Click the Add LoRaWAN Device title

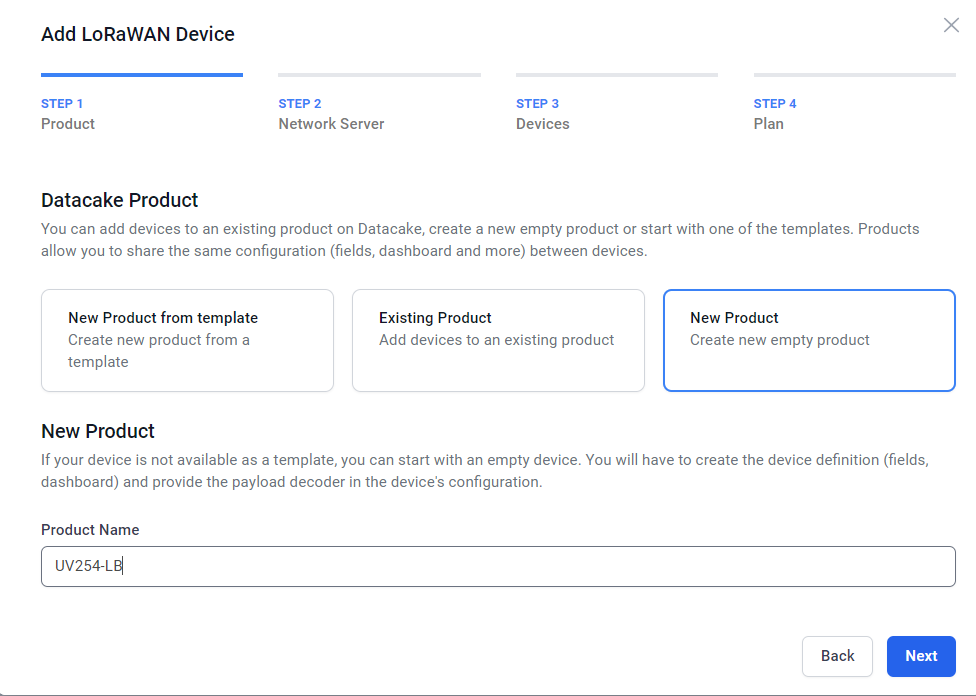(x=138, y=34)
